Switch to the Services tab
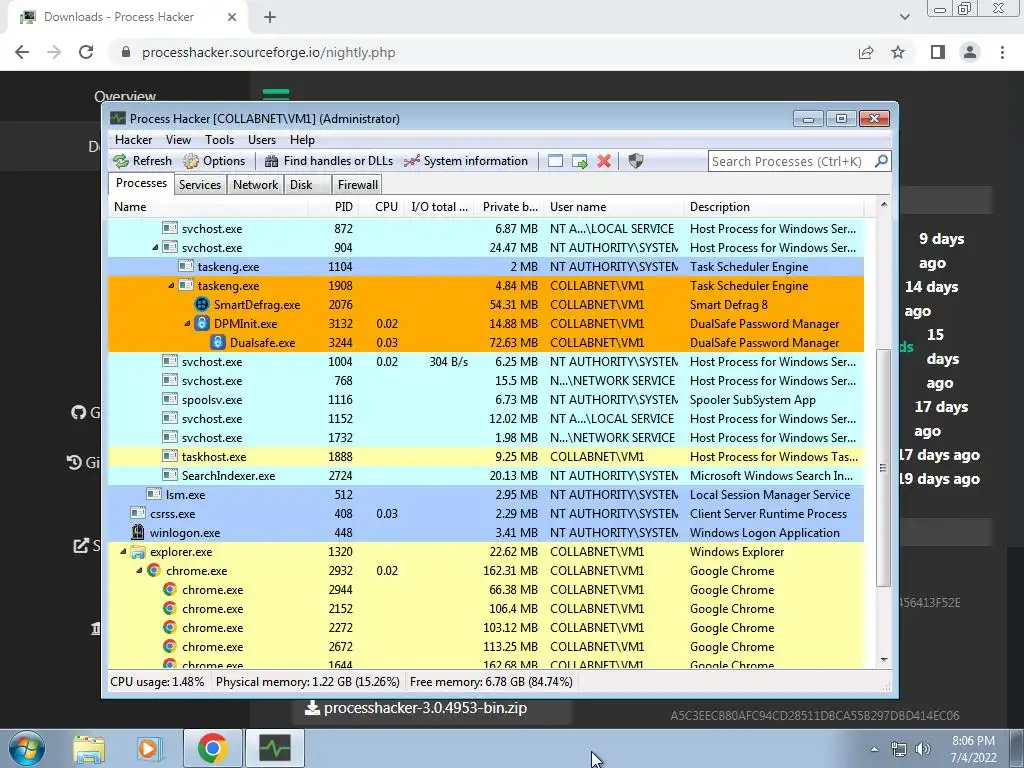 pyautogui.click(x=200, y=185)
